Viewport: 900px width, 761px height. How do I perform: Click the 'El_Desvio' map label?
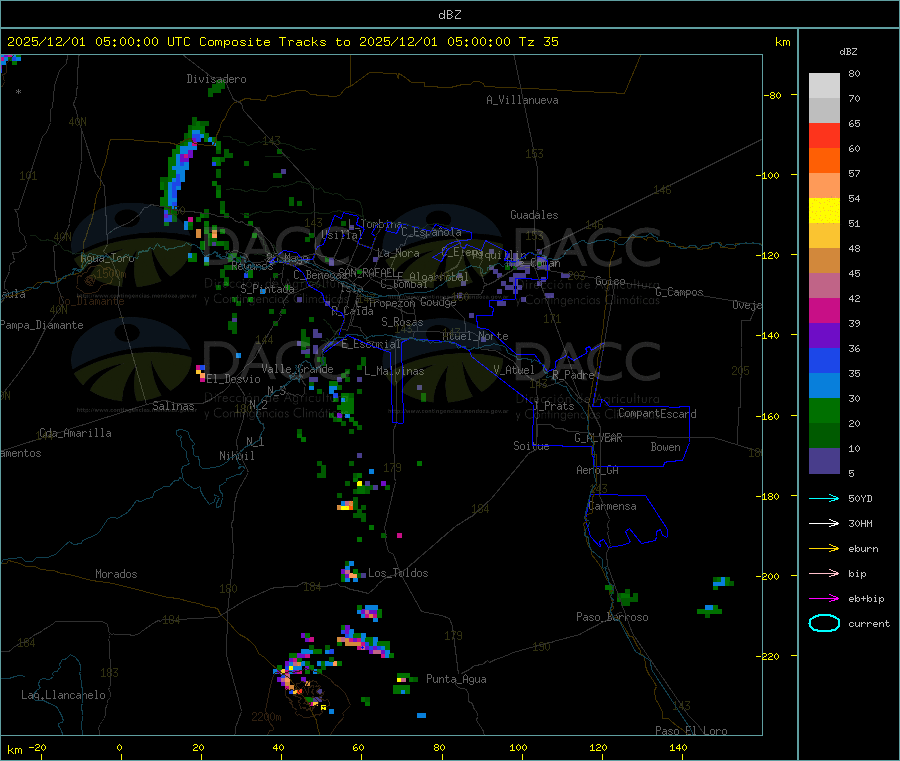point(233,379)
